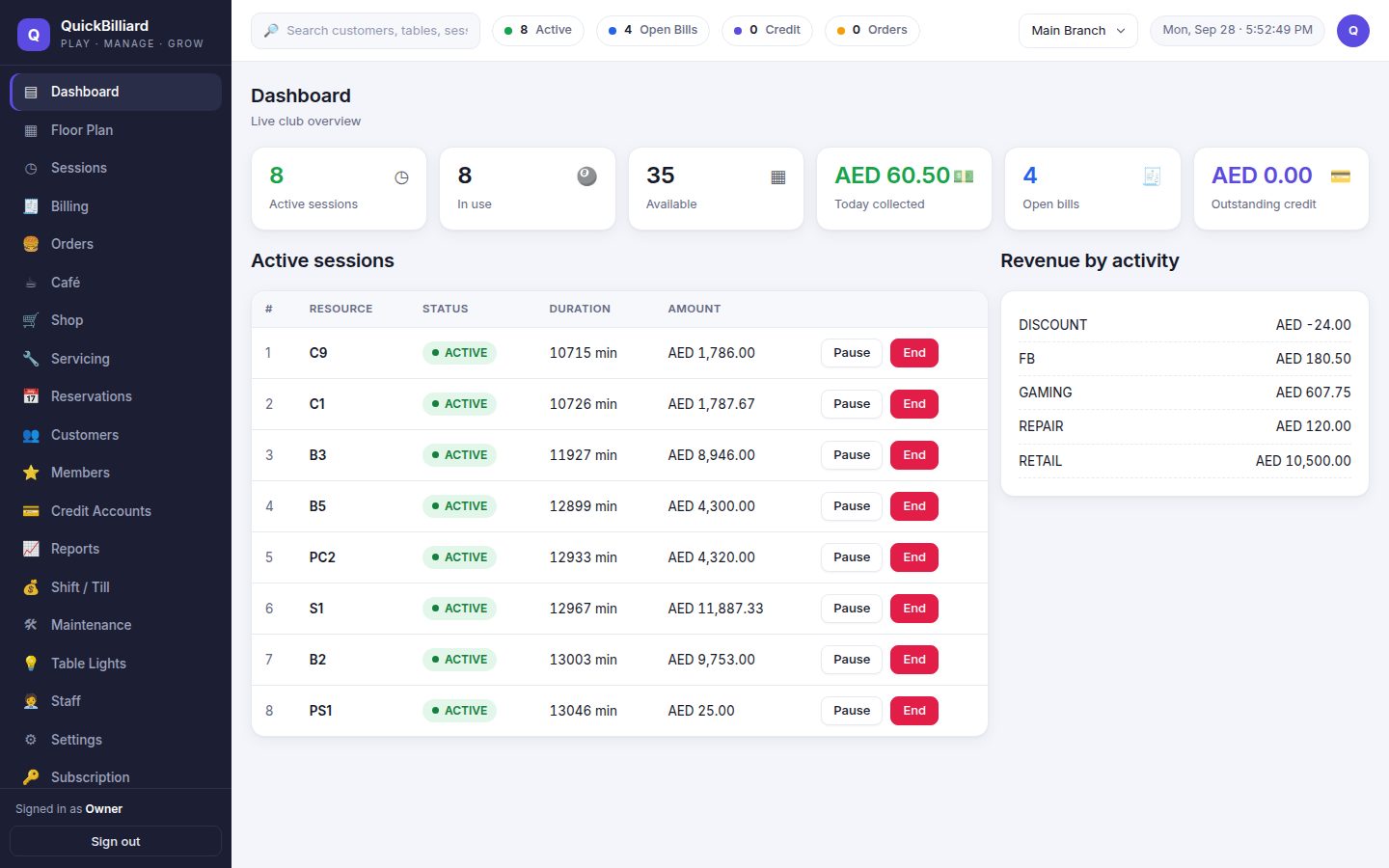Open the user avatar in the top bar
This screenshot has height=868, width=1389.
click(1353, 31)
